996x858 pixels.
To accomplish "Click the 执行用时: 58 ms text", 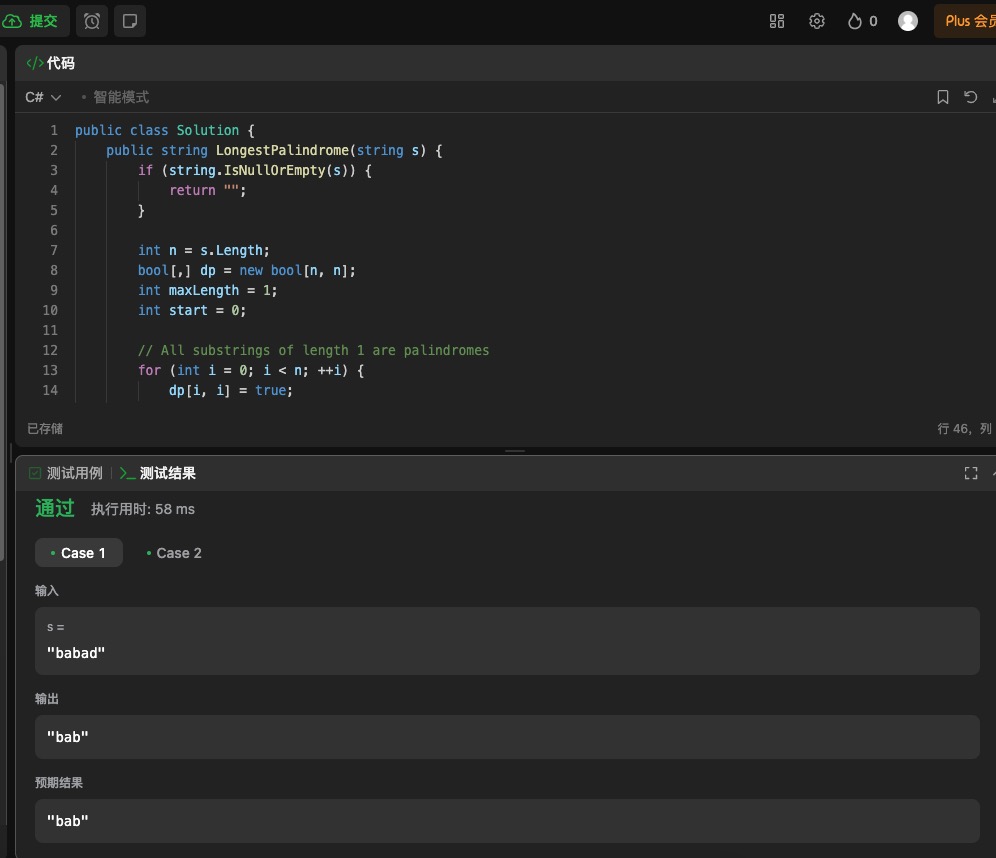I will pyautogui.click(x=143, y=509).
